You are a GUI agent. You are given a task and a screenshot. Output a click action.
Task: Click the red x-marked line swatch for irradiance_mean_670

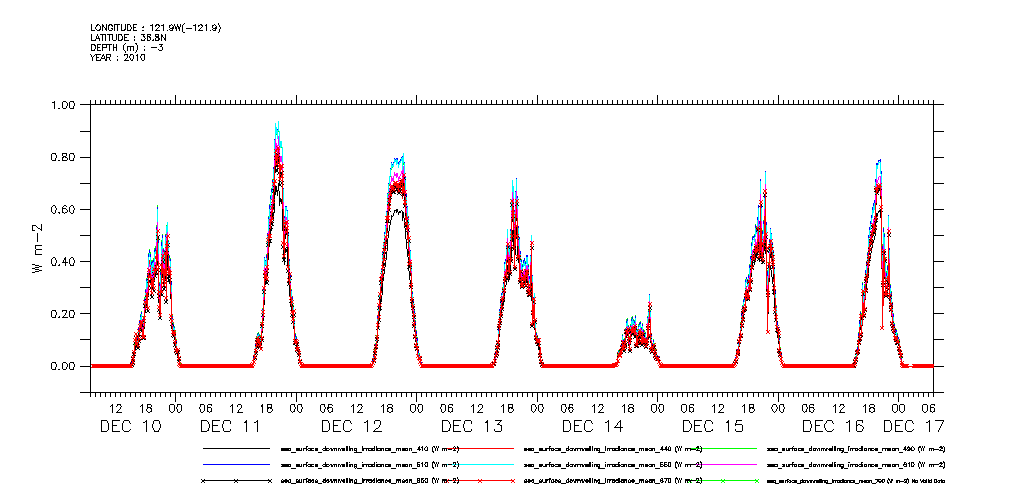click(479, 481)
